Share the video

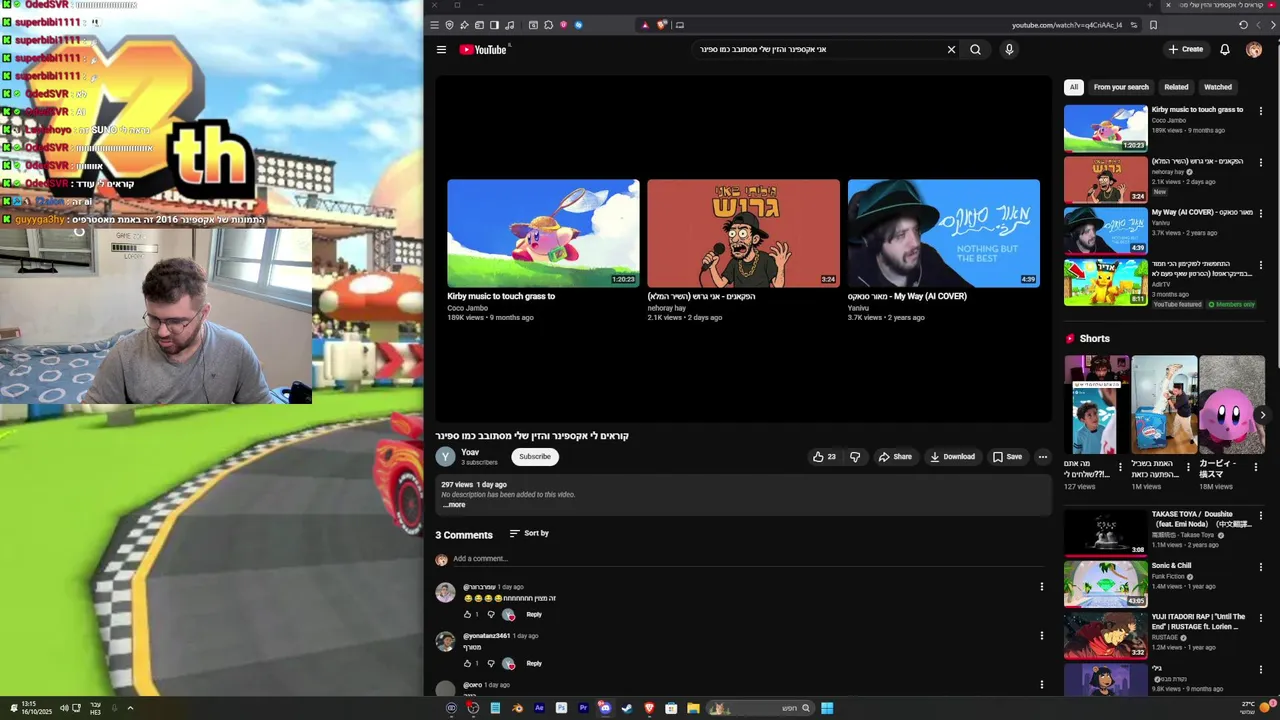895,457
